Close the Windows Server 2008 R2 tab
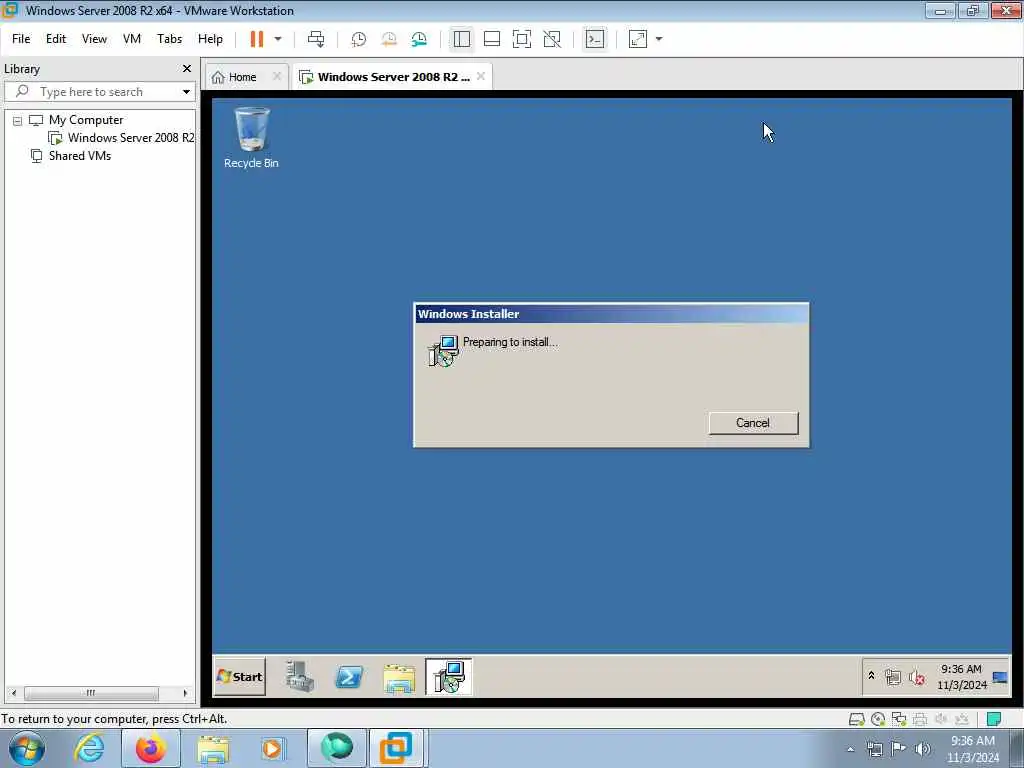The image size is (1024, 768). [481, 76]
